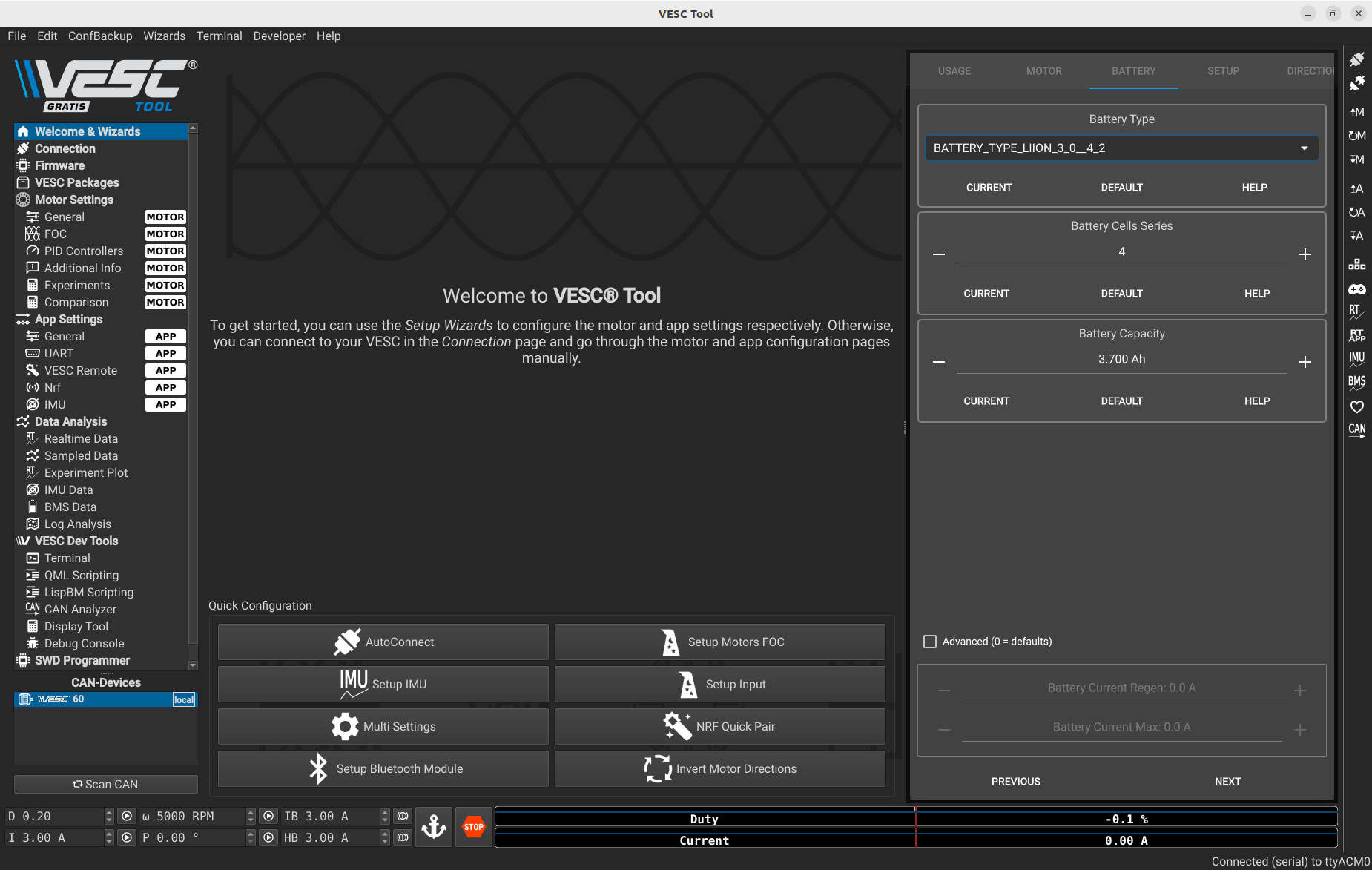Screen dimensions: 1372x870
Task: Apply handbrake icon next to HB 3.00 A
Action: [x=403, y=837]
